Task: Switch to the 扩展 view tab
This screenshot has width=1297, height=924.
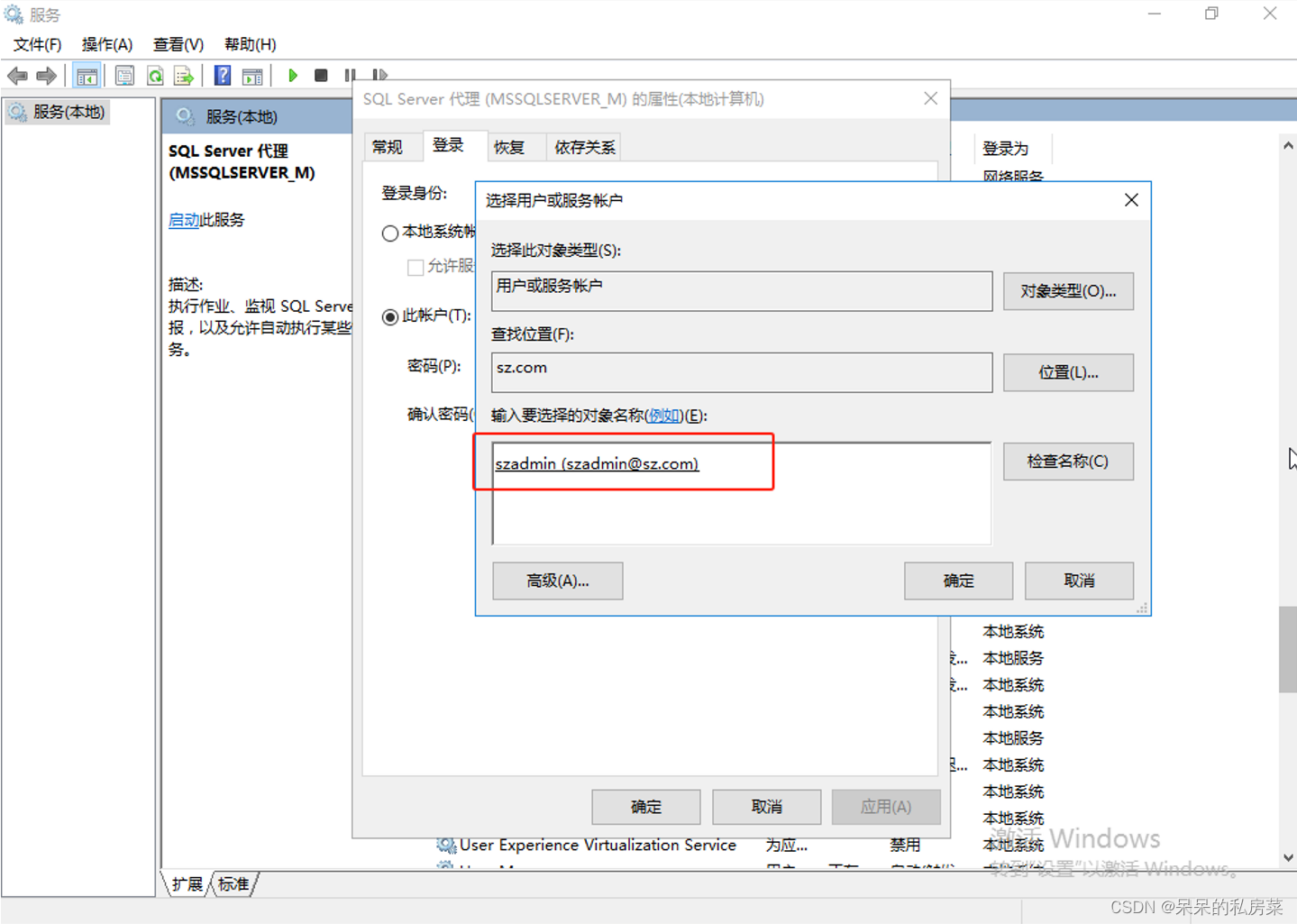Action: coord(187,884)
